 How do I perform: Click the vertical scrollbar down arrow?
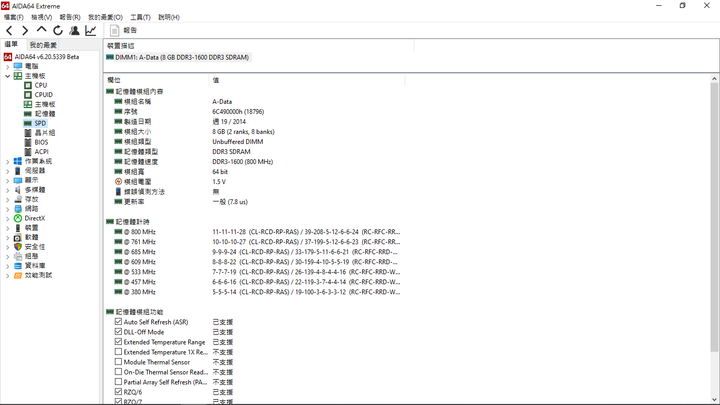click(714, 399)
